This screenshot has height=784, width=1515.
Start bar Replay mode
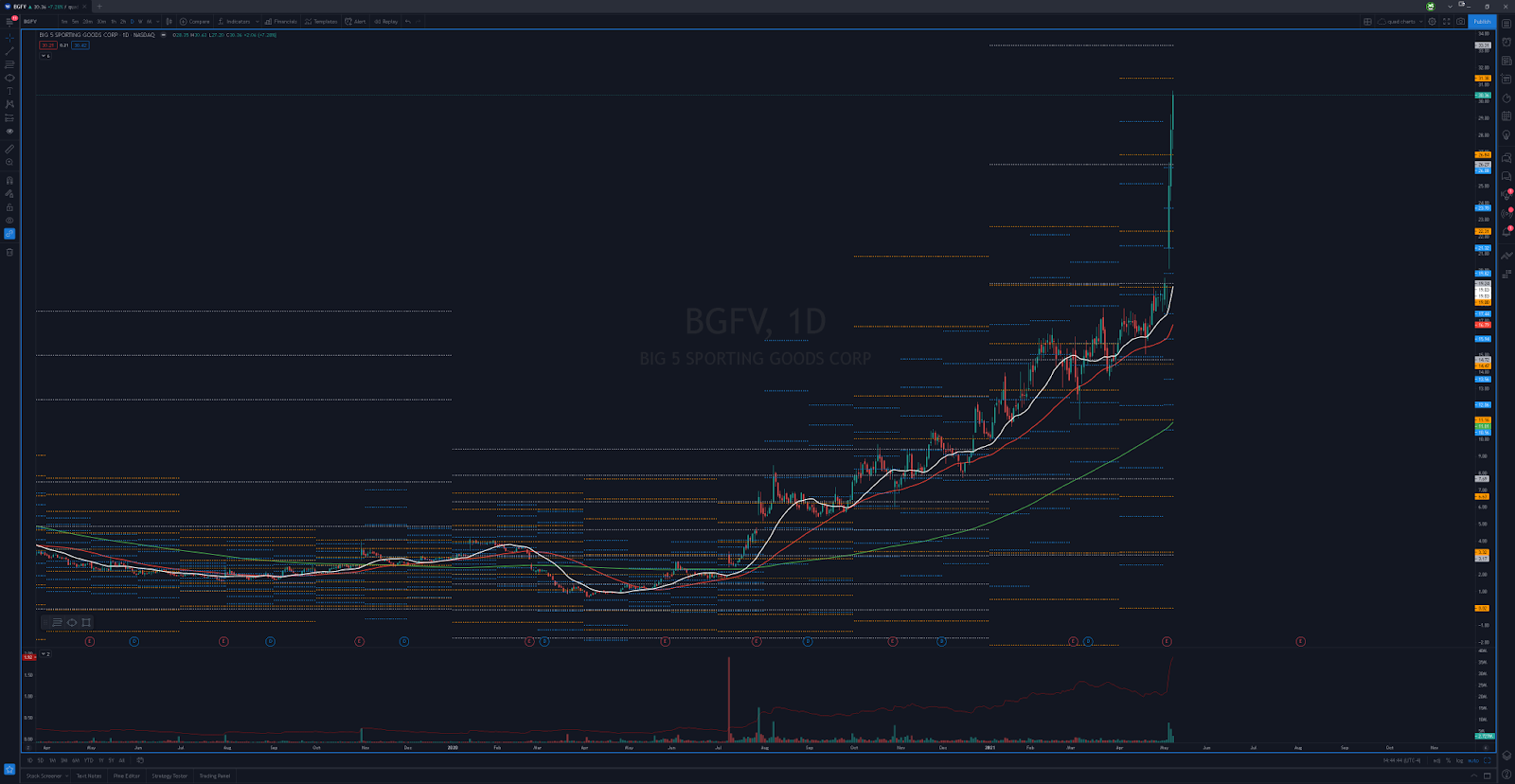[x=385, y=21]
